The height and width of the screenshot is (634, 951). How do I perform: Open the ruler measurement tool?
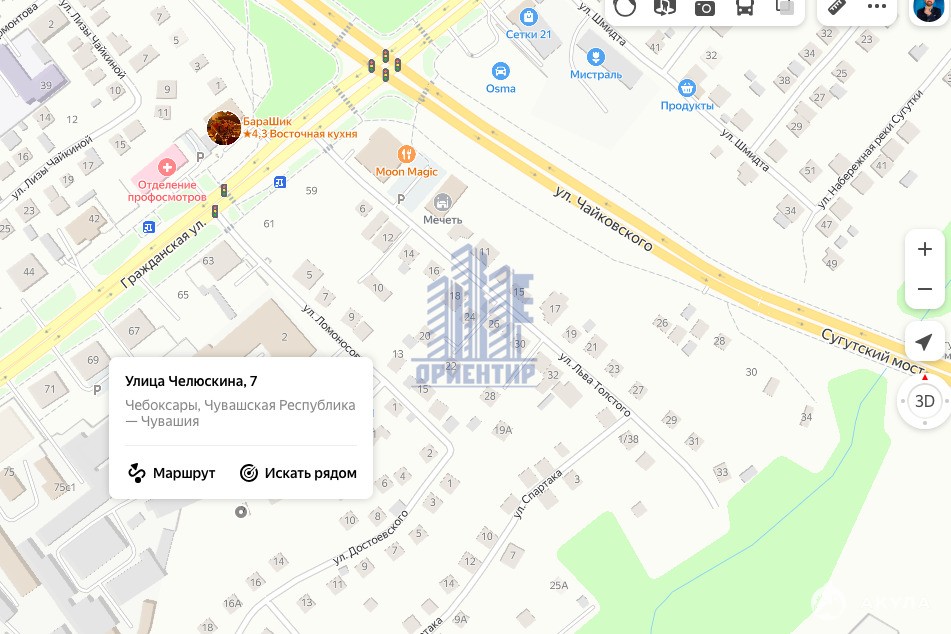click(x=838, y=7)
